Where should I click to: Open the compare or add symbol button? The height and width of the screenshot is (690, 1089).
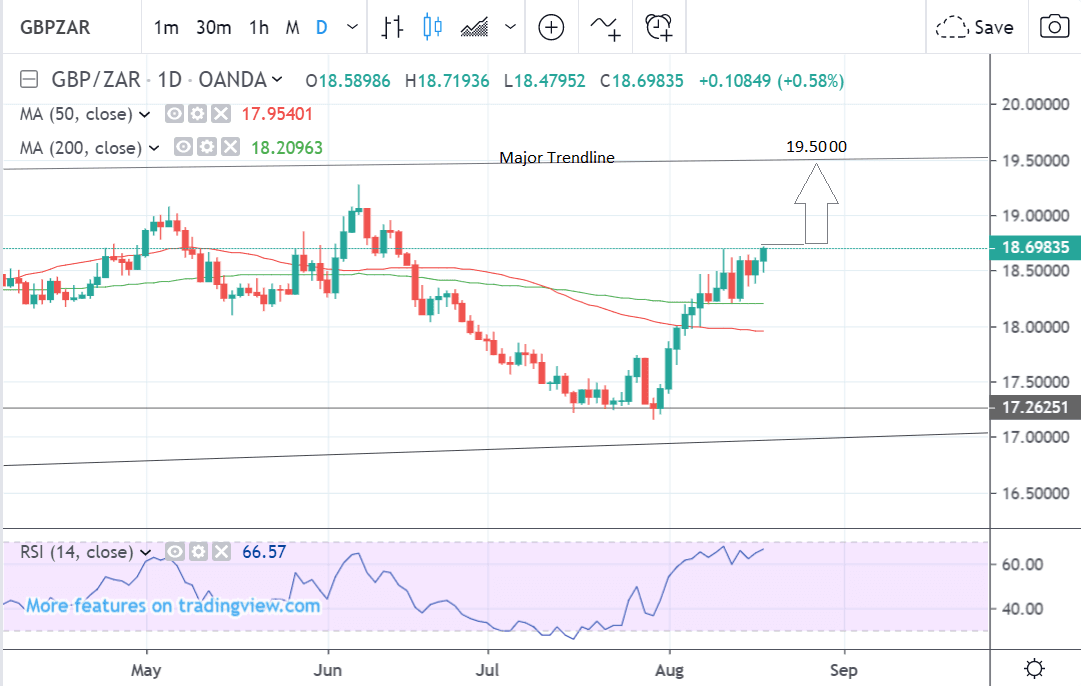(551, 27)
